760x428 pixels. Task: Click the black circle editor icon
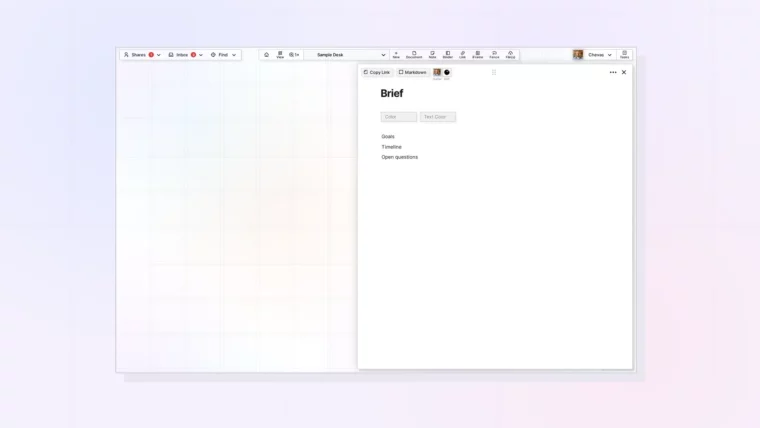pos(447,72)
